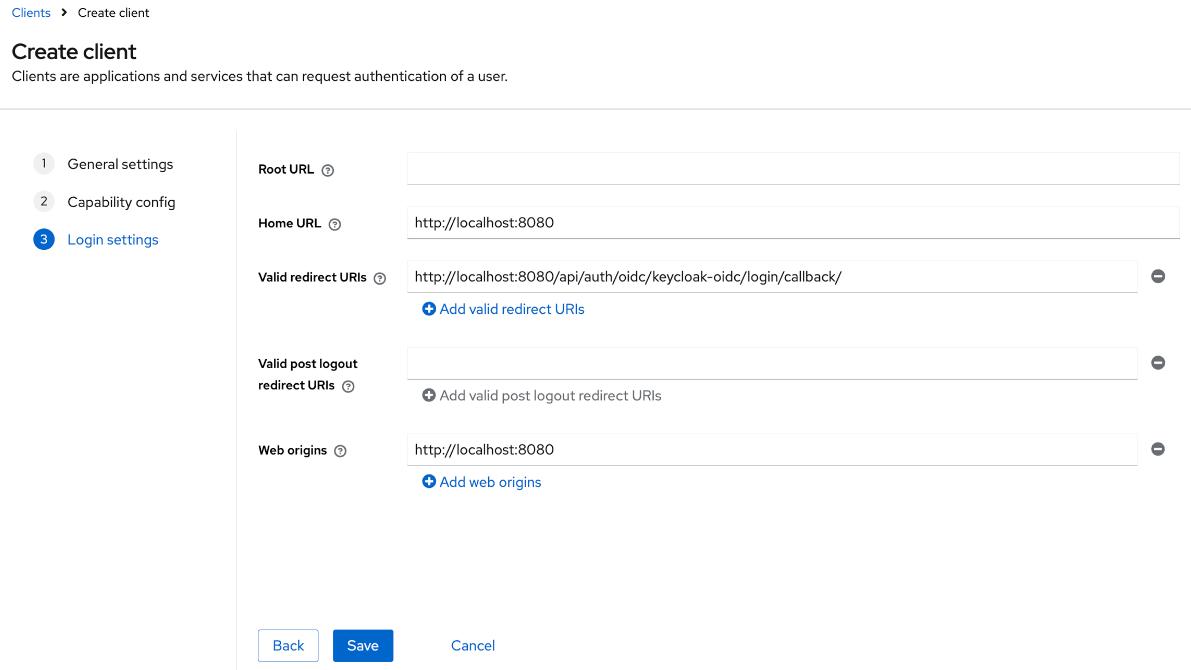
Task: Go to Capability config step
Action: coord(121,202)
